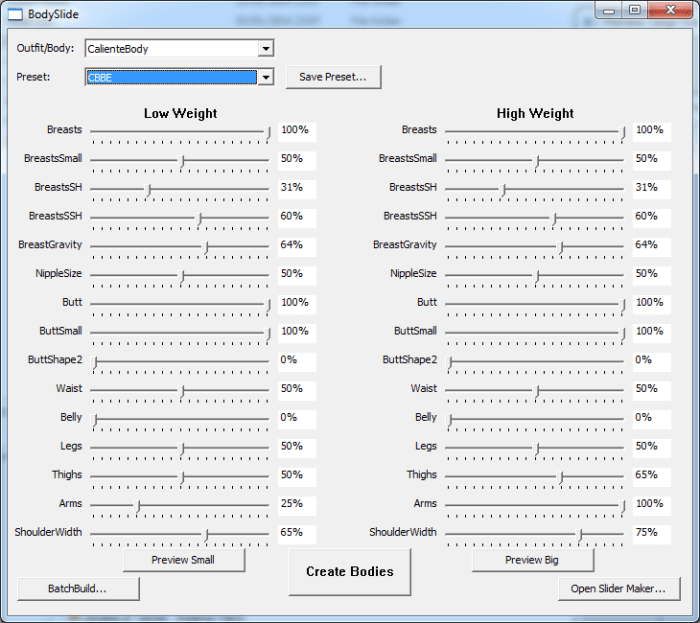
Task: Click the Low Weight Legs slider thumb
Action: [x=181, y=449]
